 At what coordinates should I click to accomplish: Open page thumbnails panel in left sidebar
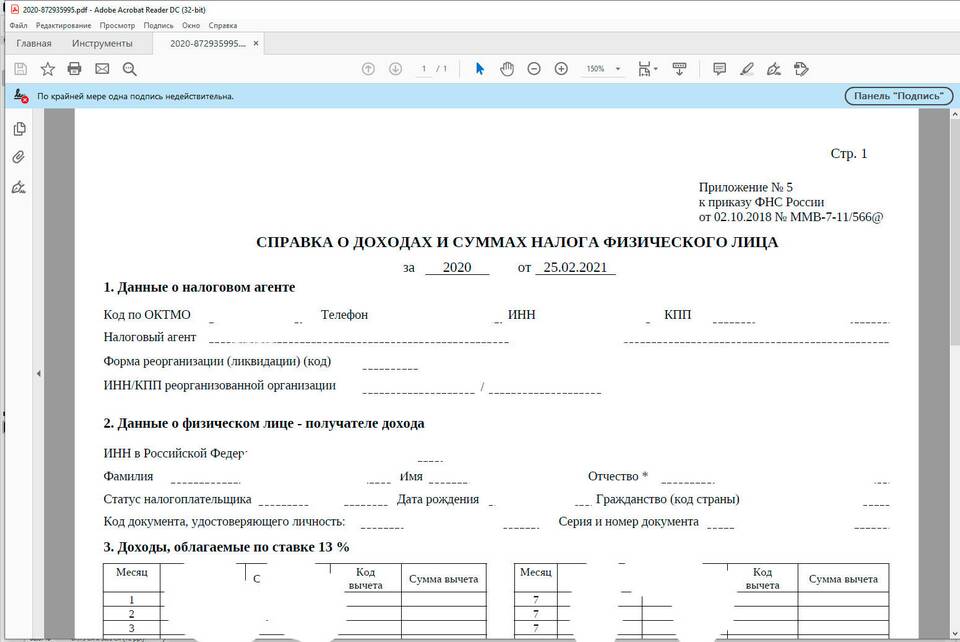[x=19, y=129]
